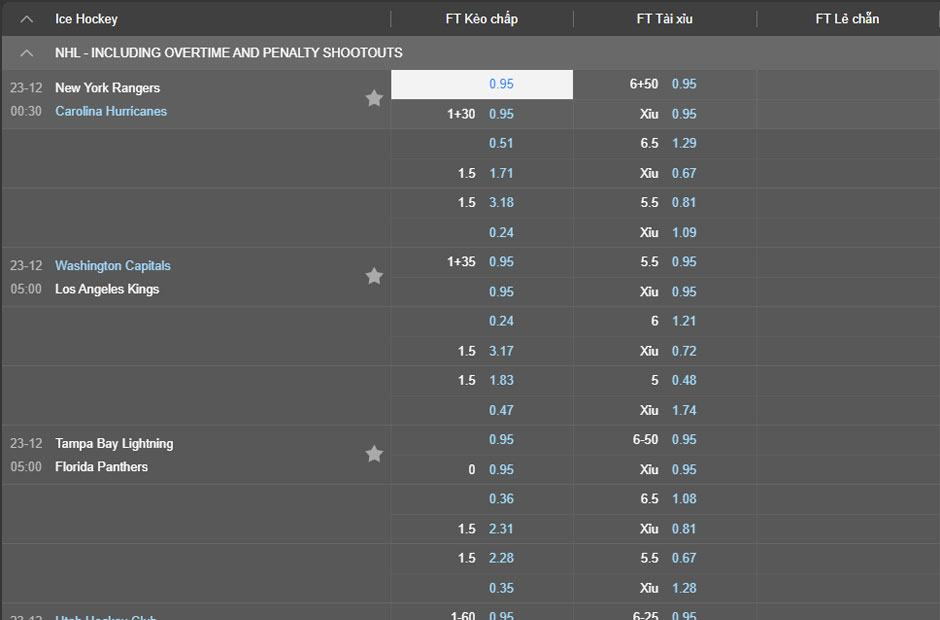Screen dimensions: 940x620
Task: Pick Xỉu 1.74 odds in Capitals match
Action: 684,410
